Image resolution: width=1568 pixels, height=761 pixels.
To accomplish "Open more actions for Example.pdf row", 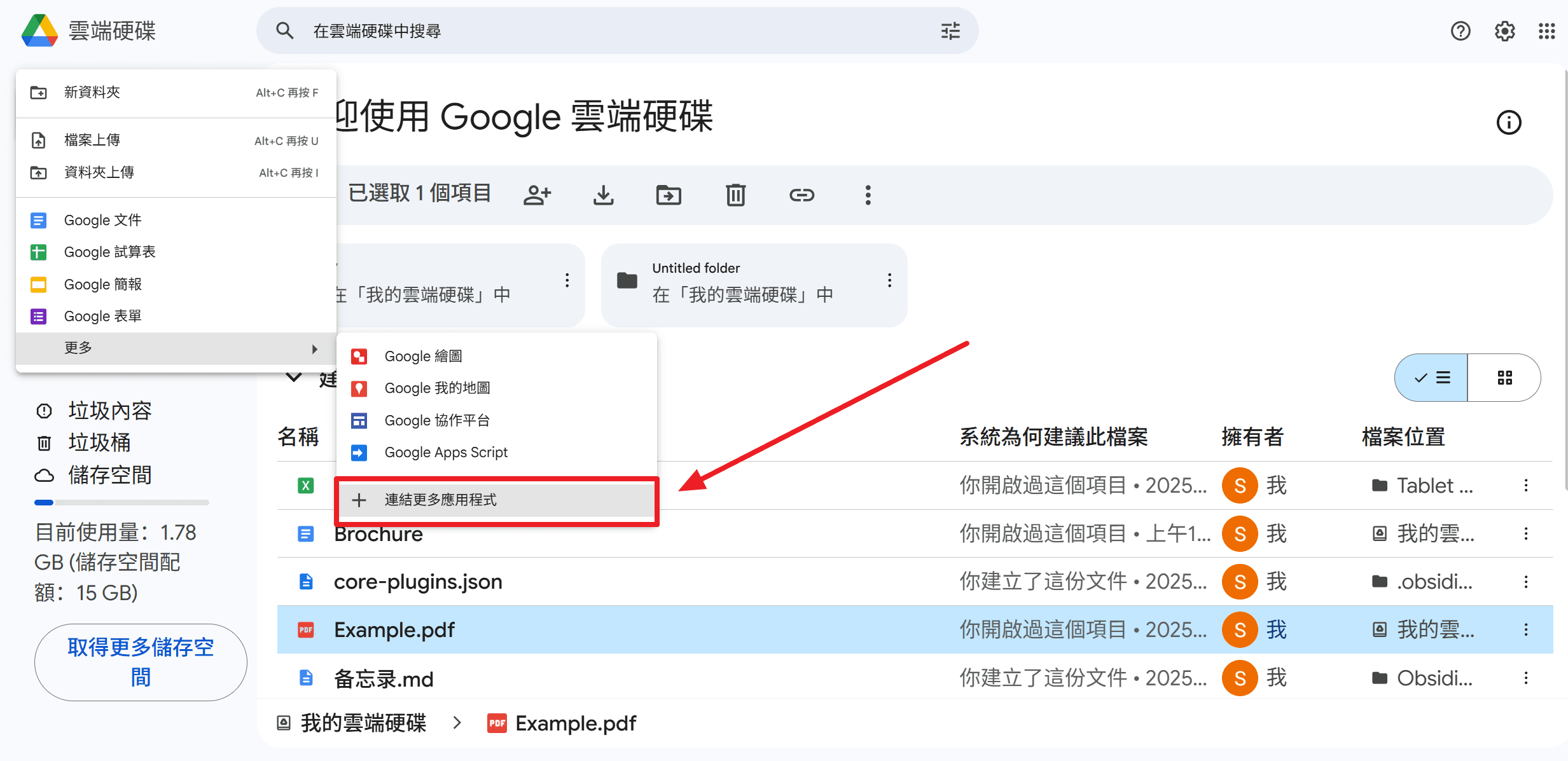I will pos(1526,629).
